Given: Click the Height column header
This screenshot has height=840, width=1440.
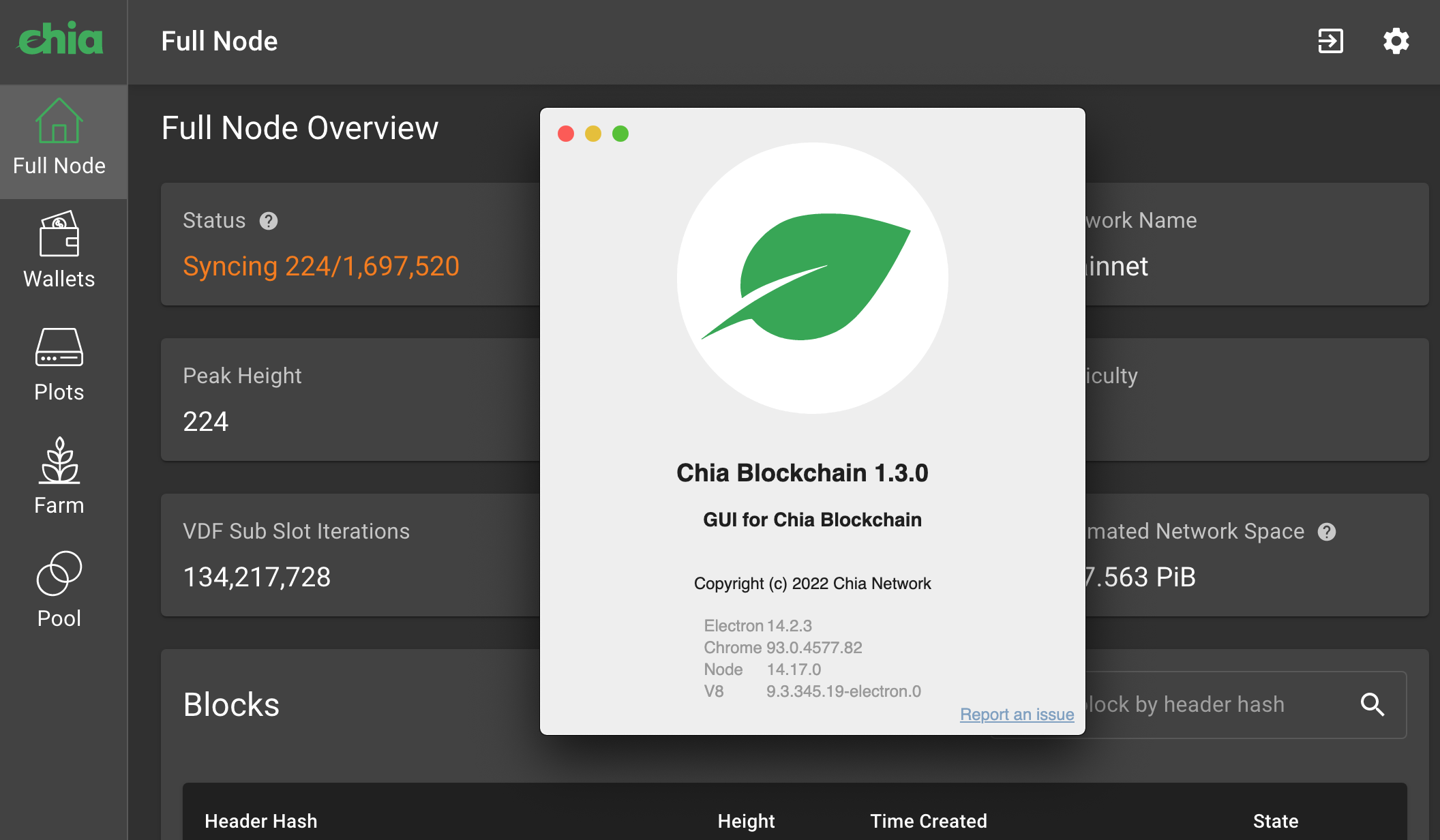Looking at the screenshot, I should pyautogui.click(x=746, y=821).
